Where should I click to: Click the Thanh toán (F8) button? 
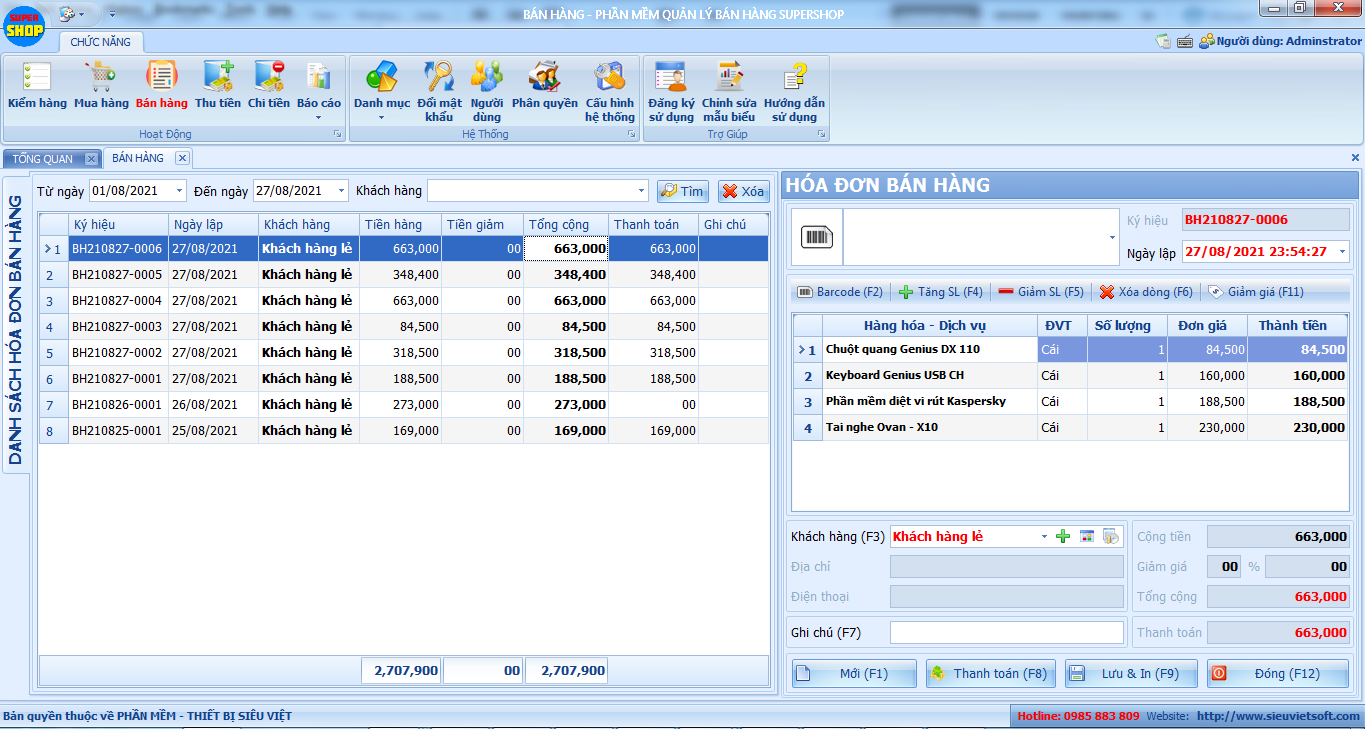pyautogui.click(x=990, y=673)
